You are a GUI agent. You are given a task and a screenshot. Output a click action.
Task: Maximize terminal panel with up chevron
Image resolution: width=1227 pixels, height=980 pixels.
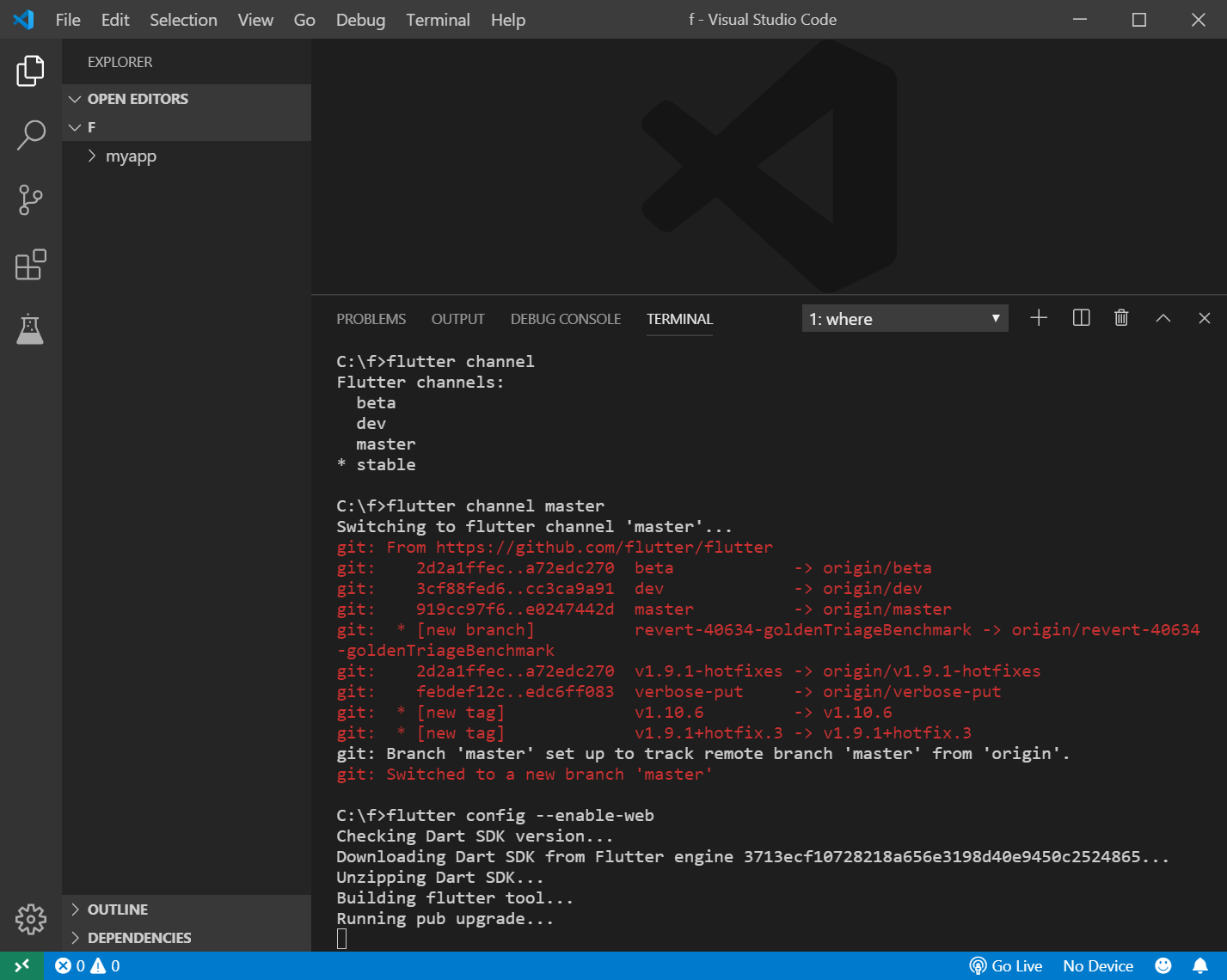coord(1163,318)
